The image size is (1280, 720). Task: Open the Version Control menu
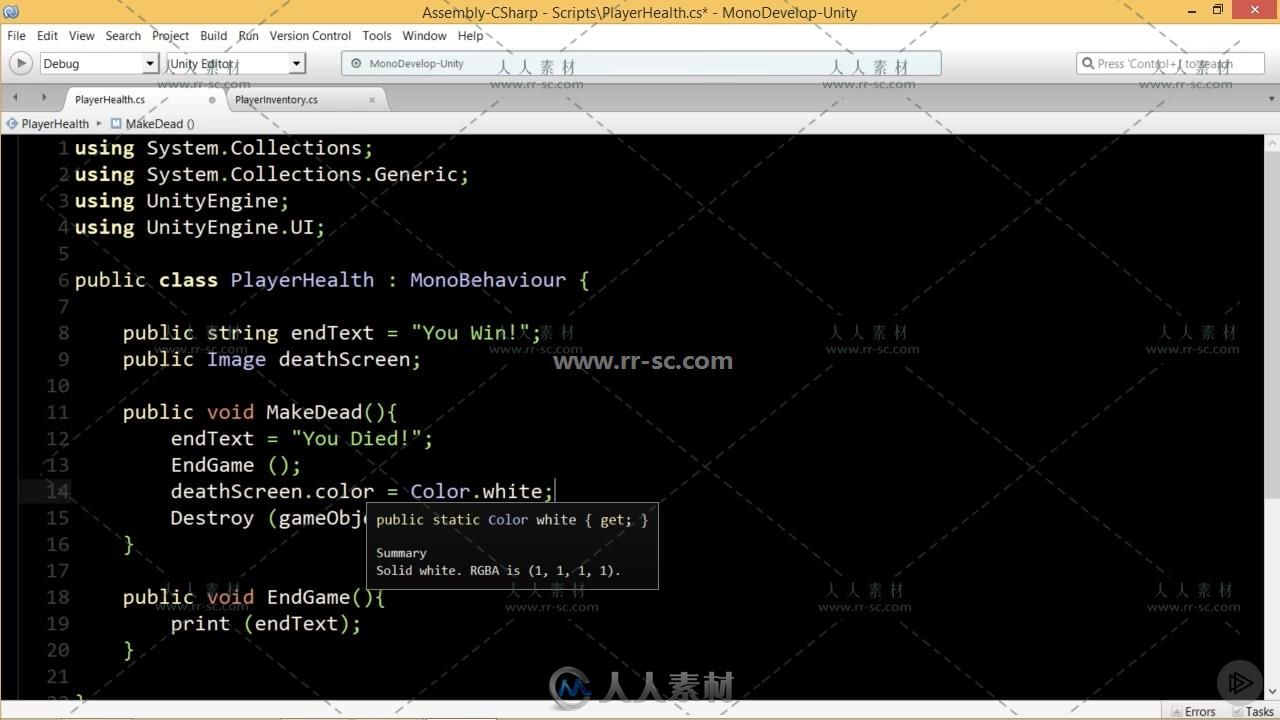tap(310, 35)
